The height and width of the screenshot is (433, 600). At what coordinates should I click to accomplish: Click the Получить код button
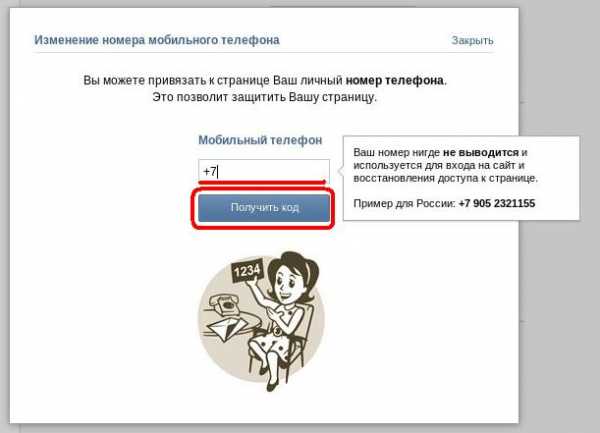(x=264, y=208)
